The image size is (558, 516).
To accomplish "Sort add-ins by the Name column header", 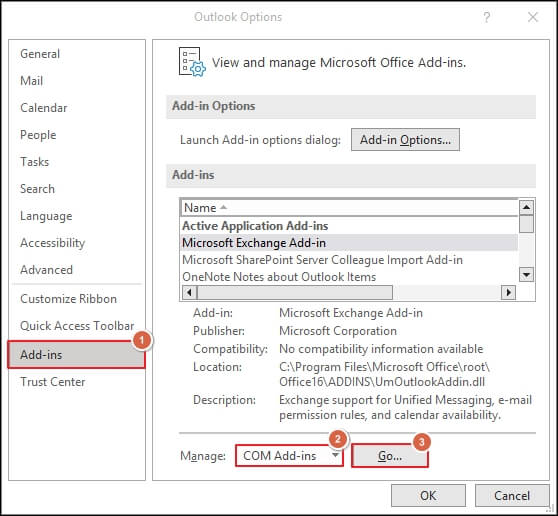I will coord(349,208).
